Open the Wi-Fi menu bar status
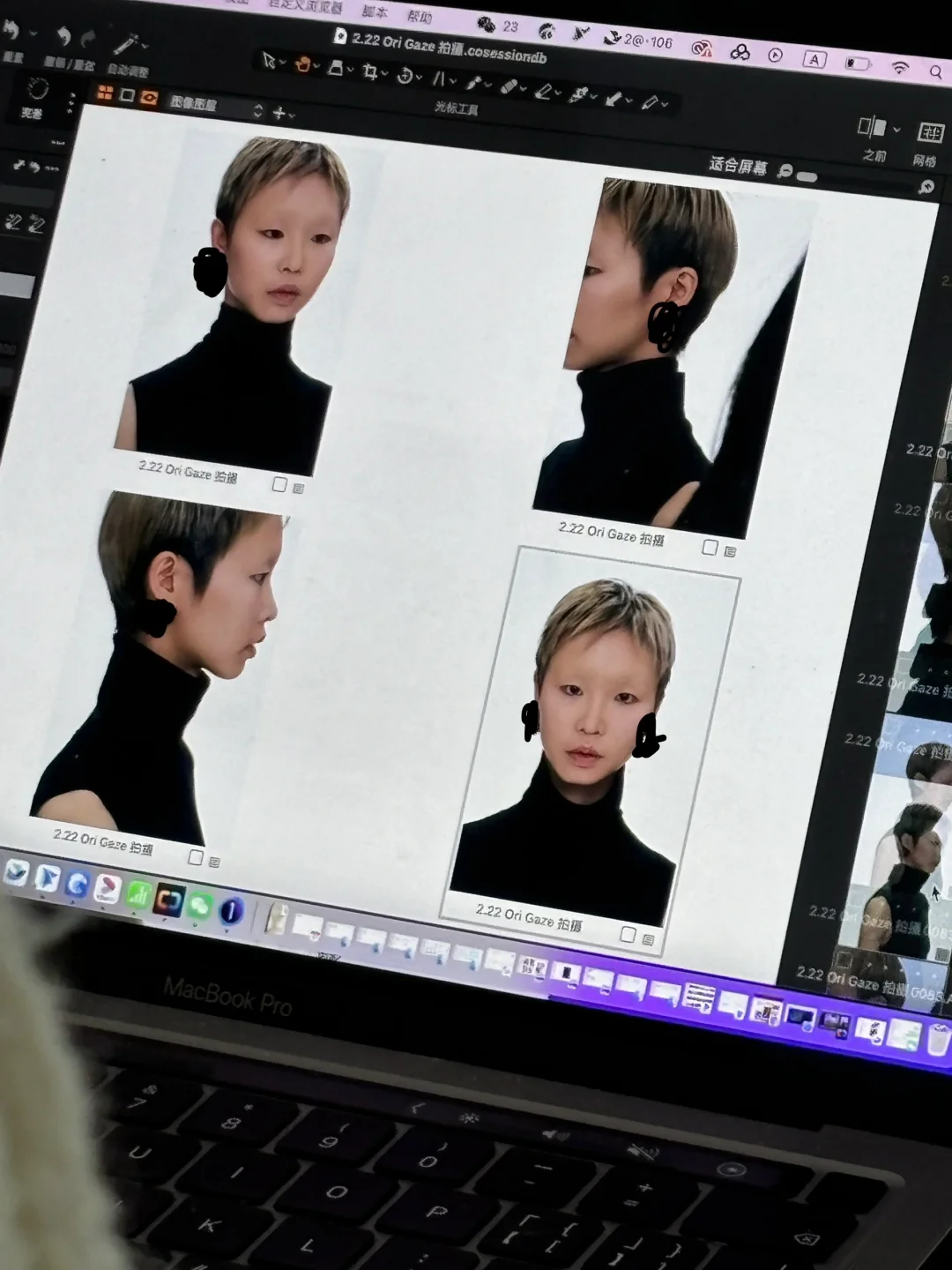Screen dimensions: 952x1270 click(899, 68)
